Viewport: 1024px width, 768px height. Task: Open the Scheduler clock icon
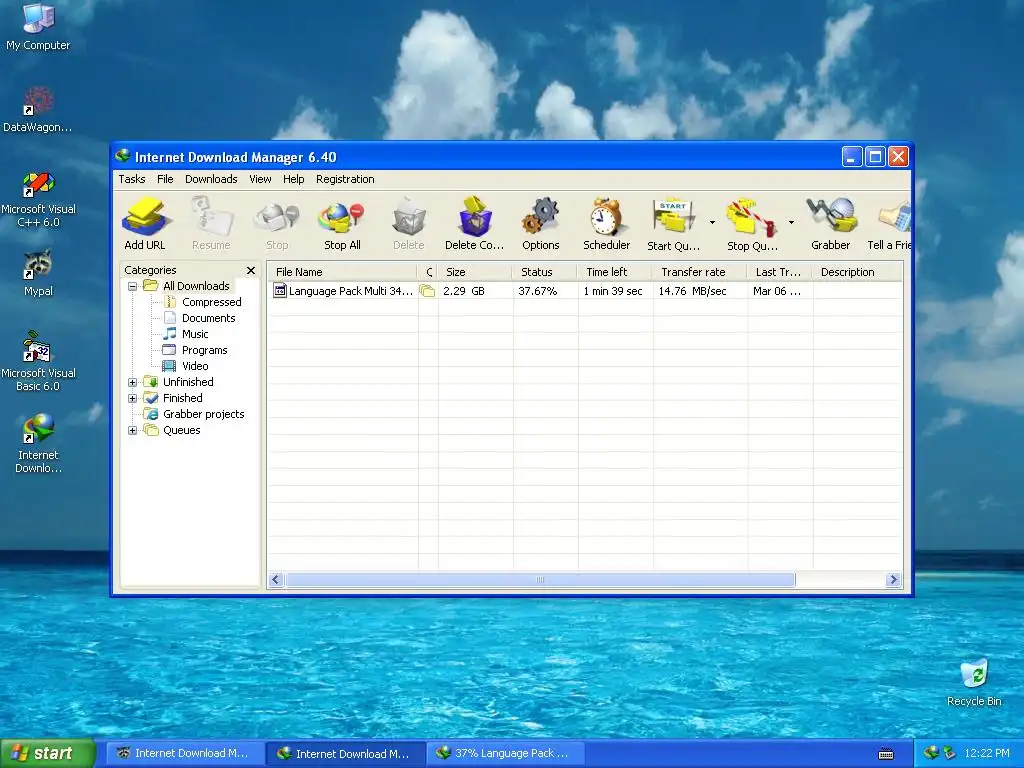(x=607, y=224)
